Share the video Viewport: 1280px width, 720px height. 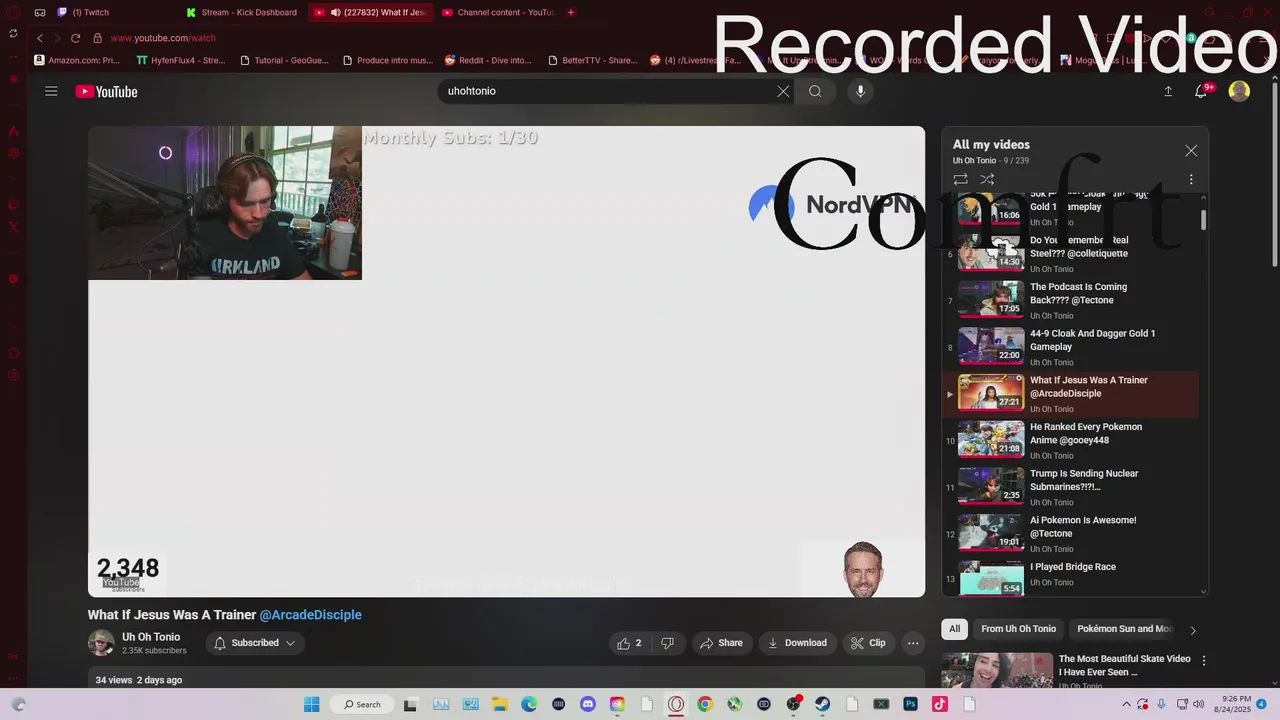(721, 643)
